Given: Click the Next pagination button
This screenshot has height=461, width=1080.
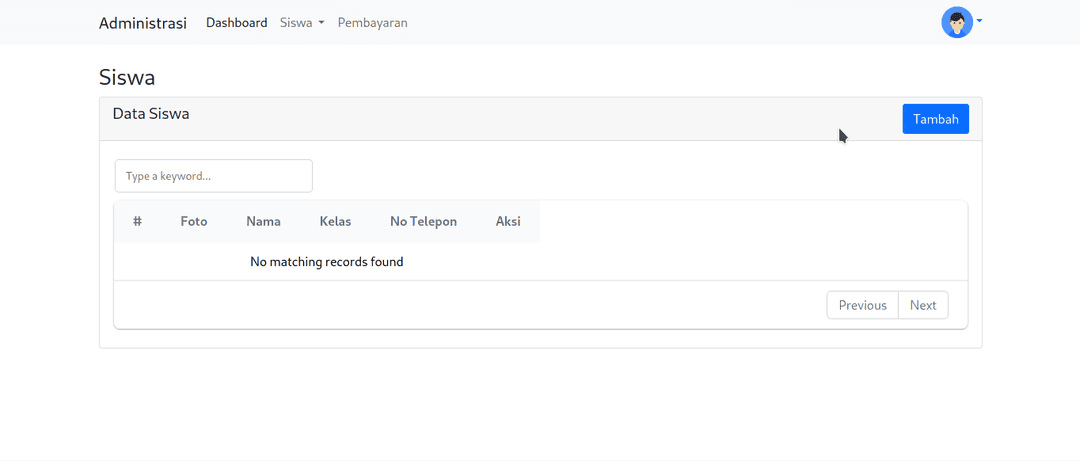Looking at the screenshot, I should pos(922,305).
